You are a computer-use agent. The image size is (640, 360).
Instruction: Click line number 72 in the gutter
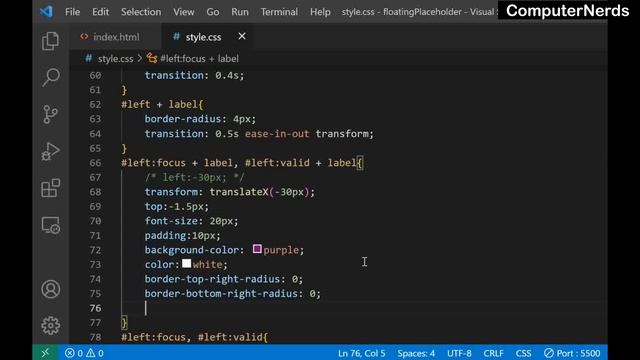tap(95, 250)
